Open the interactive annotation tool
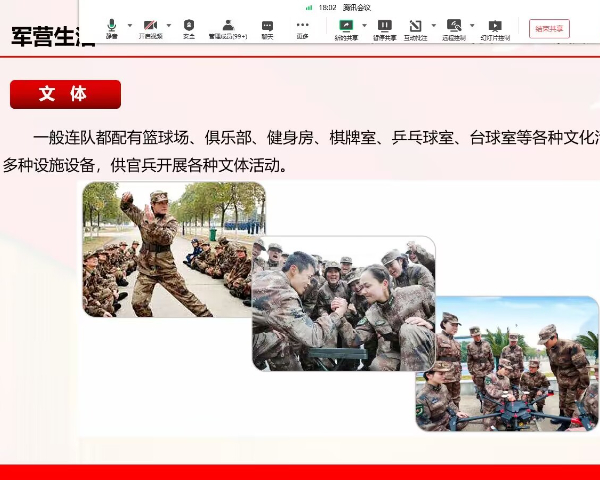The height and width of the screenshot is (480, 600). (416, 29)
